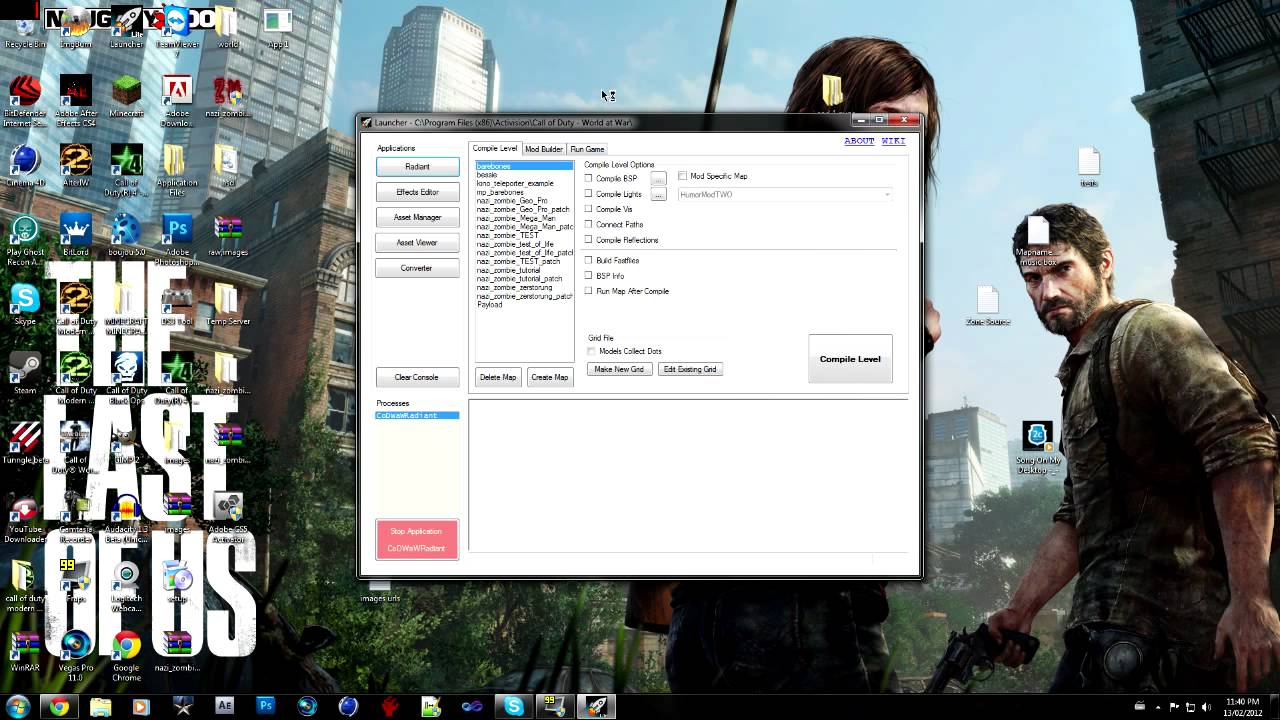Open the TeamViewer desktop shortcut
Viewport: 1280px width, 720px height.
tap(177, 28)
